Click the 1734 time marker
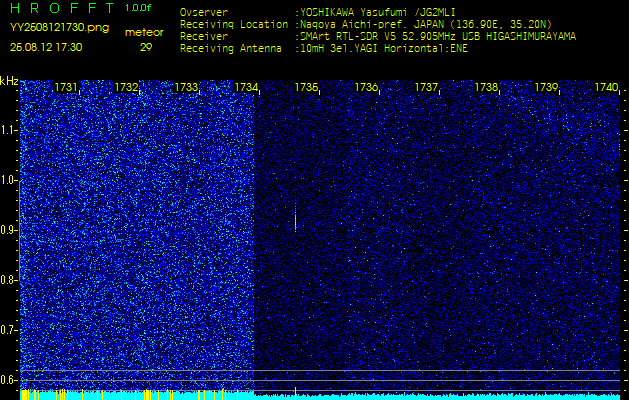 pyautogui.click(x=246, y=87)
